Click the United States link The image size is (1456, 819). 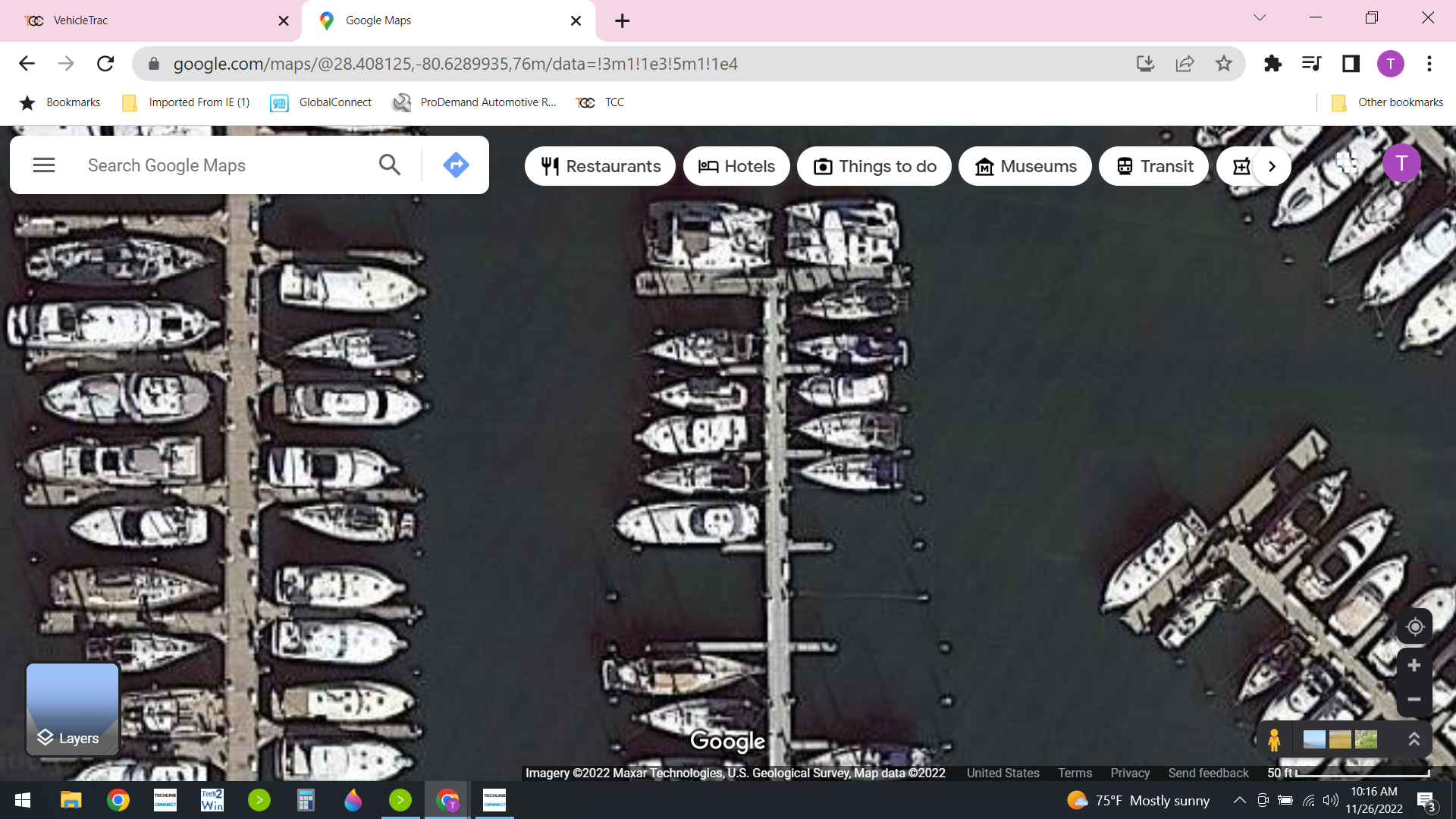click(x=1003, y=773)
